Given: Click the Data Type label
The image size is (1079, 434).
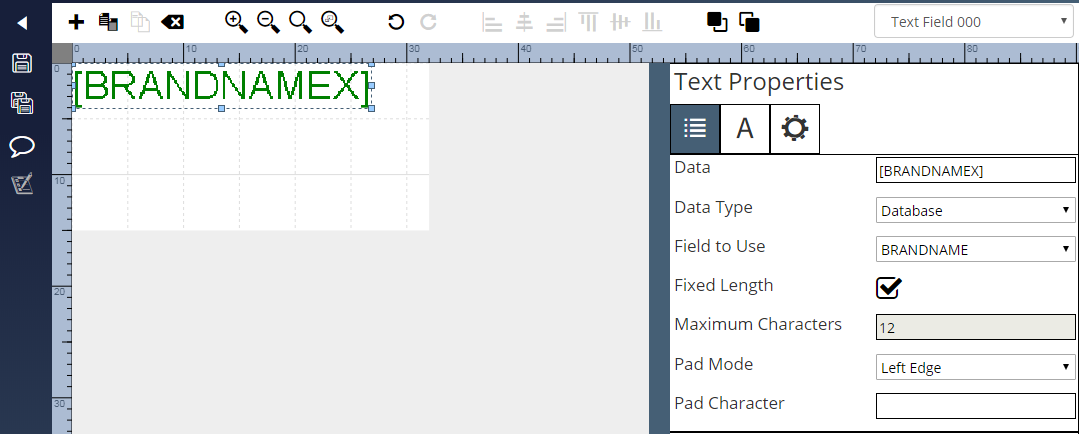Looking at the screenshot, I should point(714,208).
